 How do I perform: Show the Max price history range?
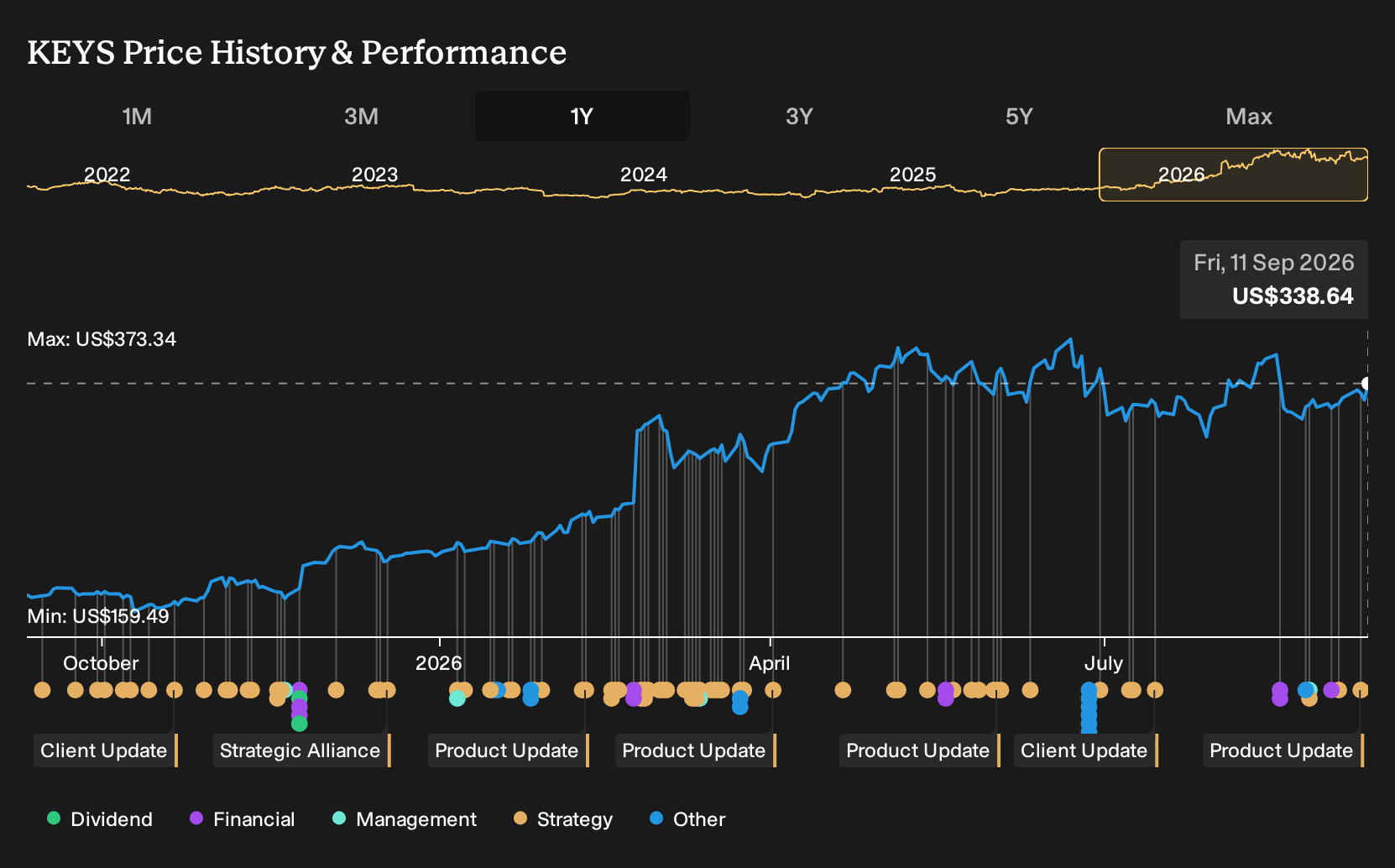1249,116
